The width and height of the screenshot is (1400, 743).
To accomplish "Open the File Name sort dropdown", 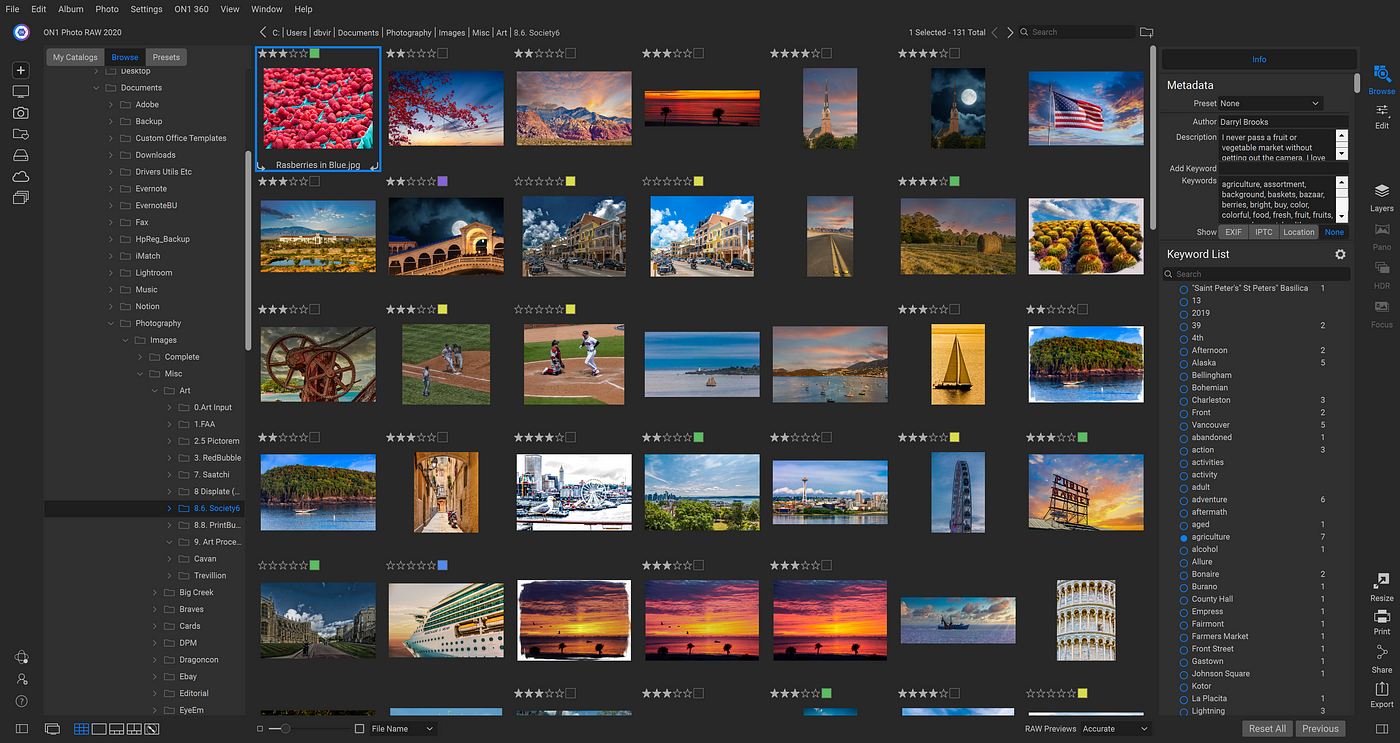I will 402,729.
